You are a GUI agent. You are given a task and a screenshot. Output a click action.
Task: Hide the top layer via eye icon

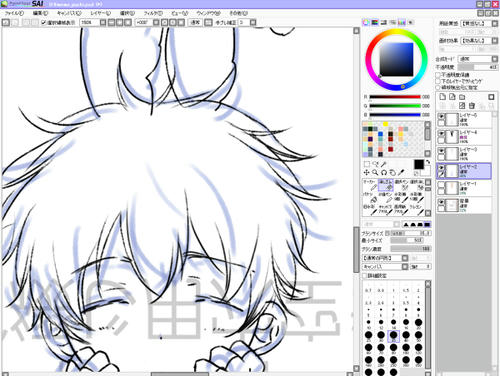click(x=441, y=116)
